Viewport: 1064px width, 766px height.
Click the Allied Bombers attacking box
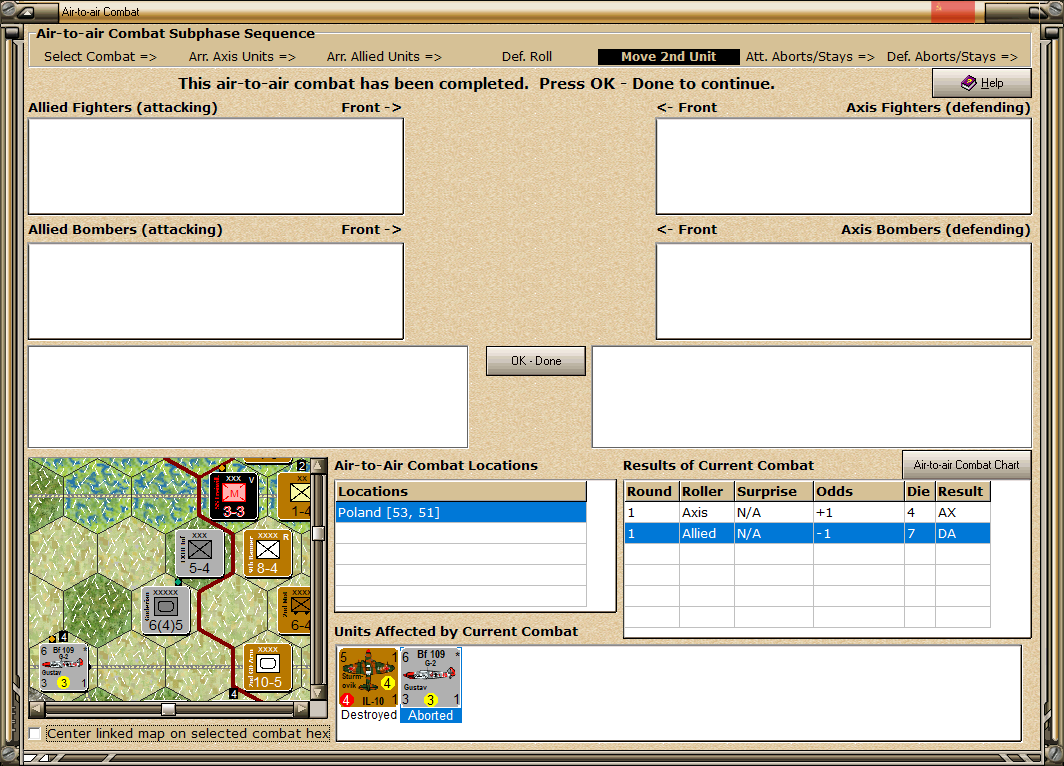(216, 291)
